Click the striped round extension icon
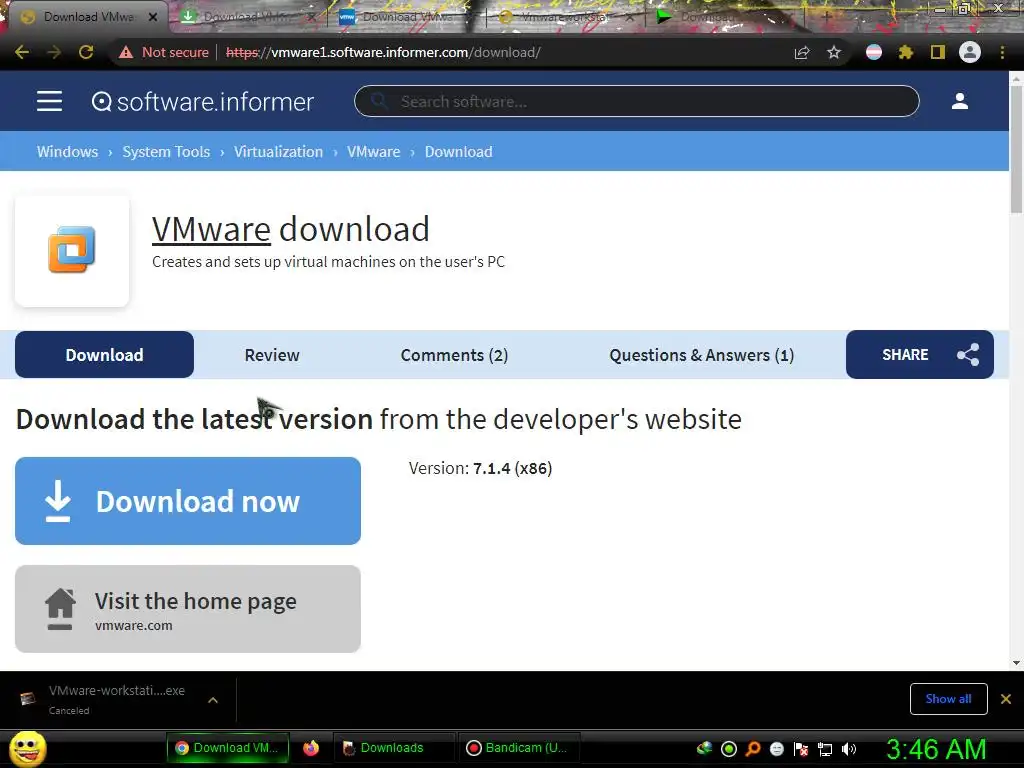The height and width of the screenshot is (768, 1024). pos(874,52)
